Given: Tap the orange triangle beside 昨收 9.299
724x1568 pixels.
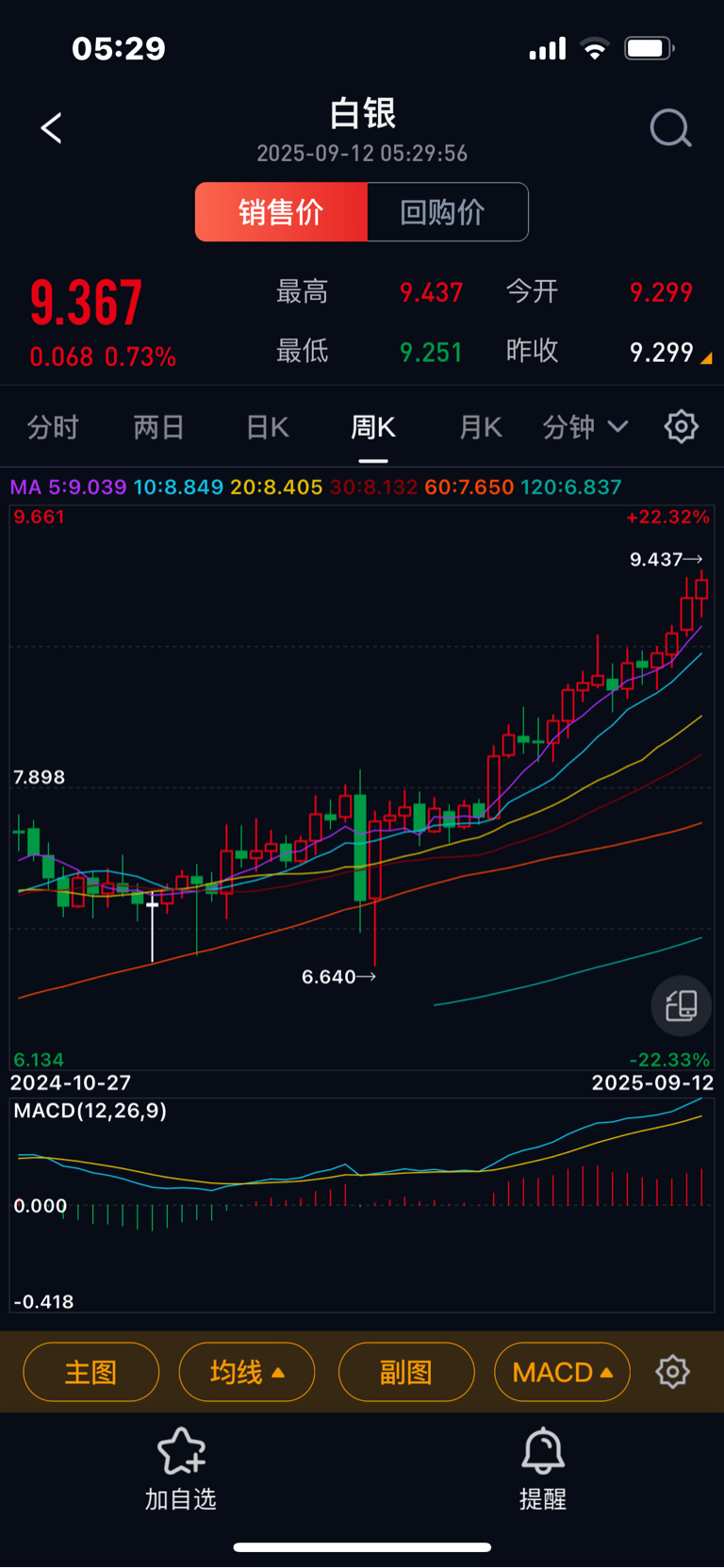Looking at the screenshot, I should coord(706,358).
